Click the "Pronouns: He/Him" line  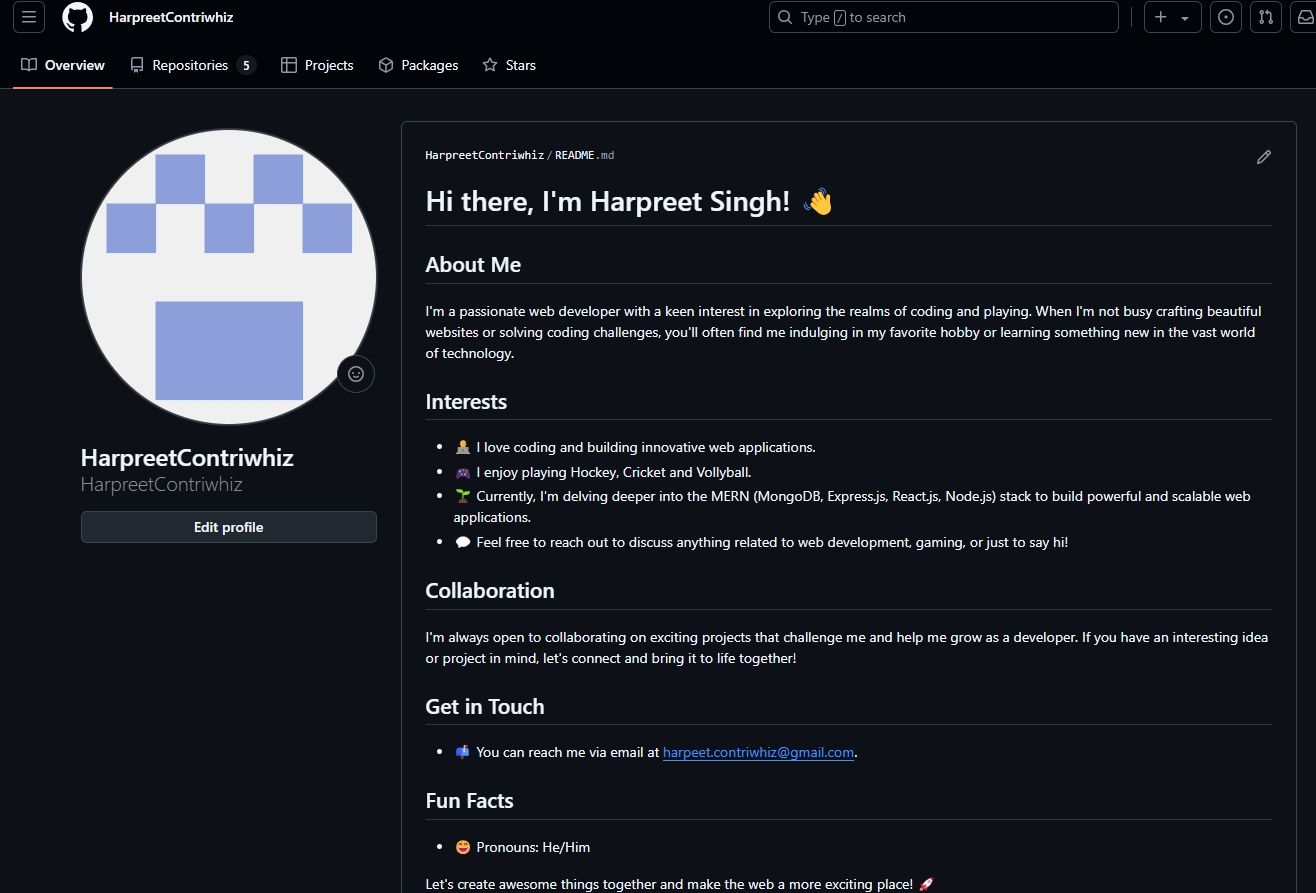533,847
